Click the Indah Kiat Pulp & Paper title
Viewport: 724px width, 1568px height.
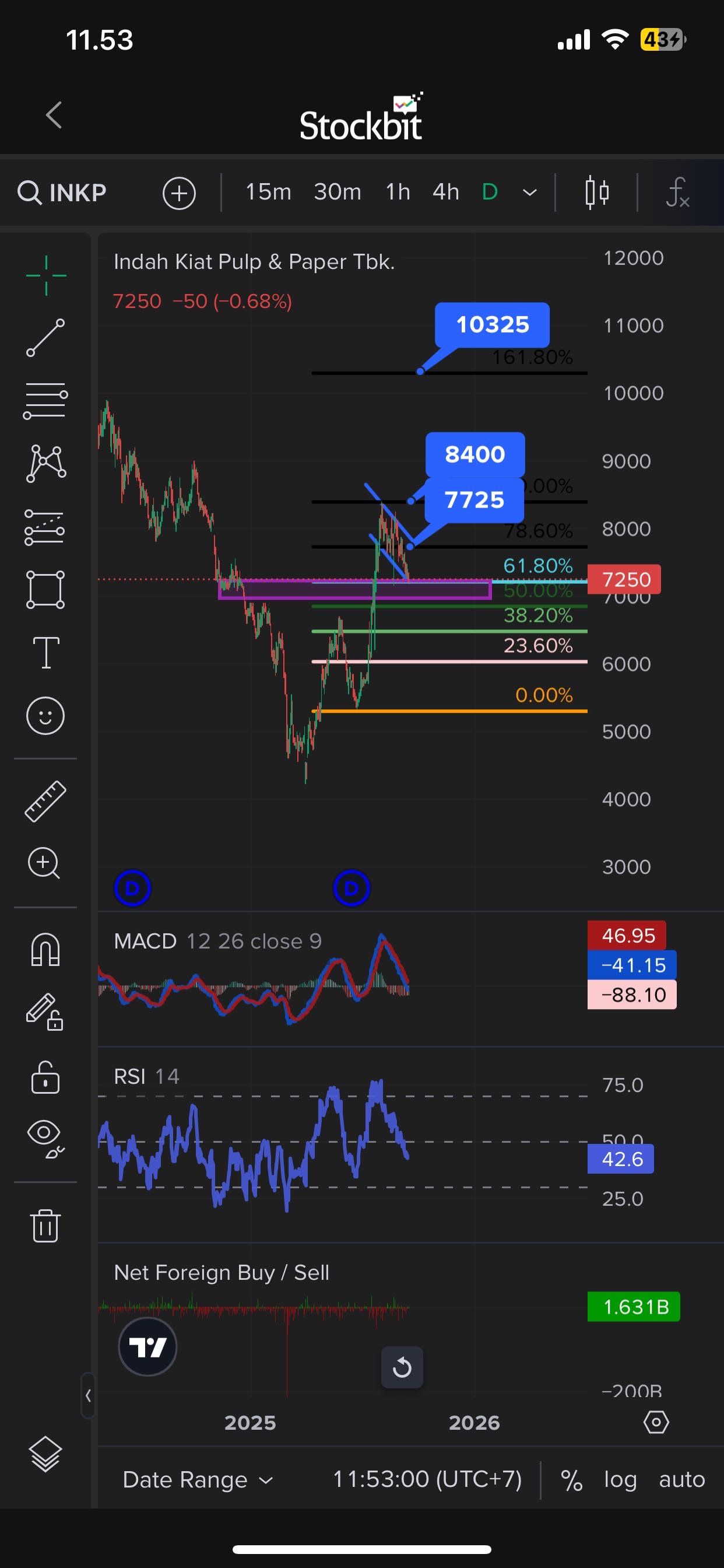(254, 262)
